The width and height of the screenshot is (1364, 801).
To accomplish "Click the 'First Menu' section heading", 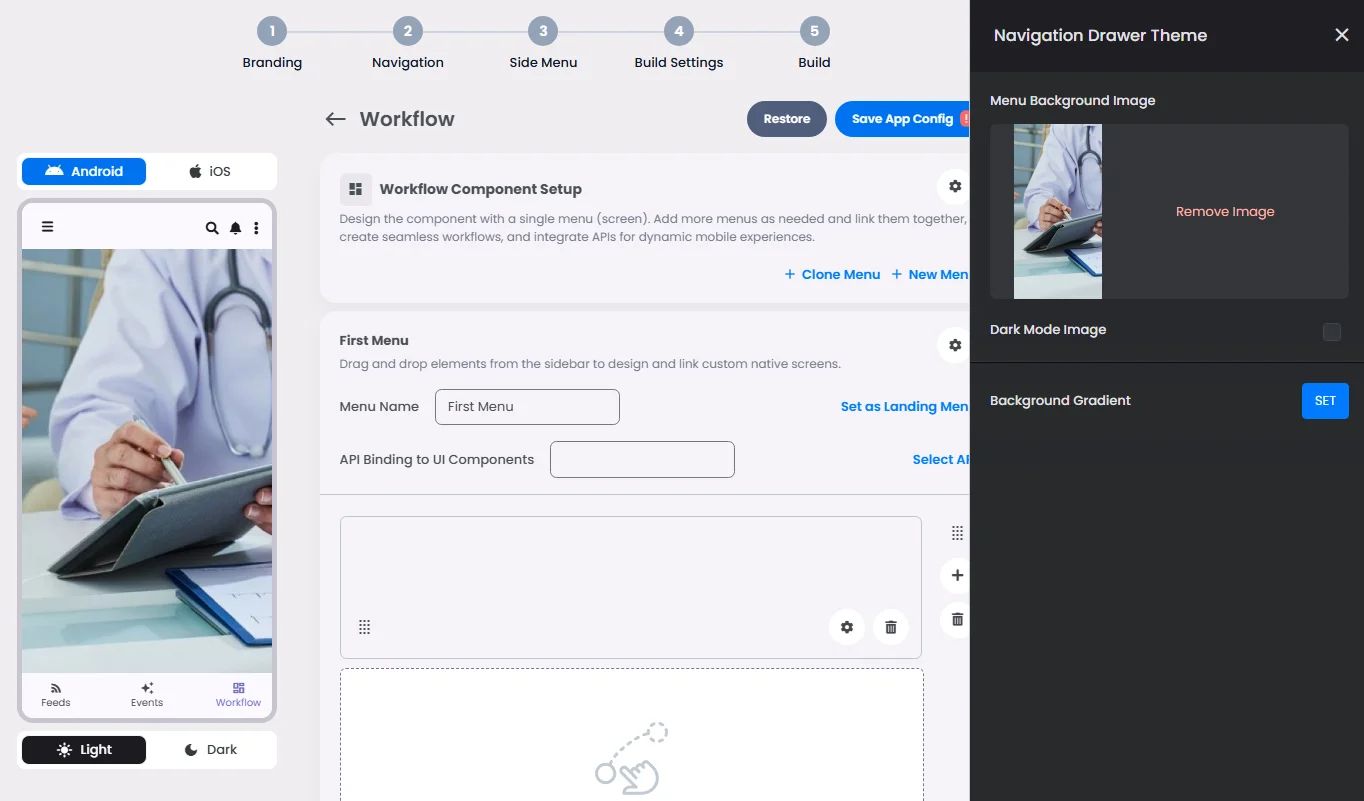I will point(374,341).
